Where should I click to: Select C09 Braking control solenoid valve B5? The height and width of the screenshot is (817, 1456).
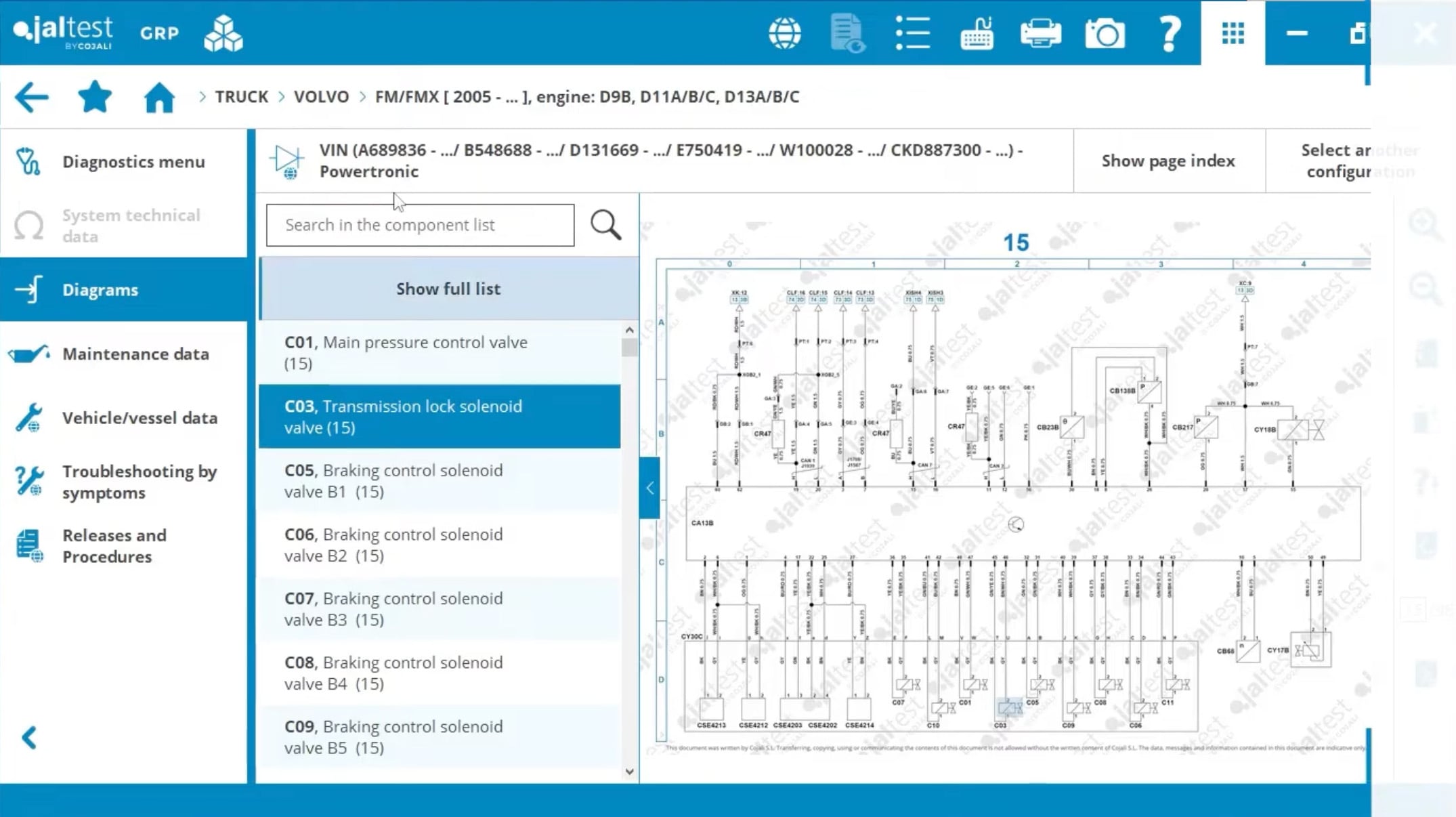click(x=440, y=736)
